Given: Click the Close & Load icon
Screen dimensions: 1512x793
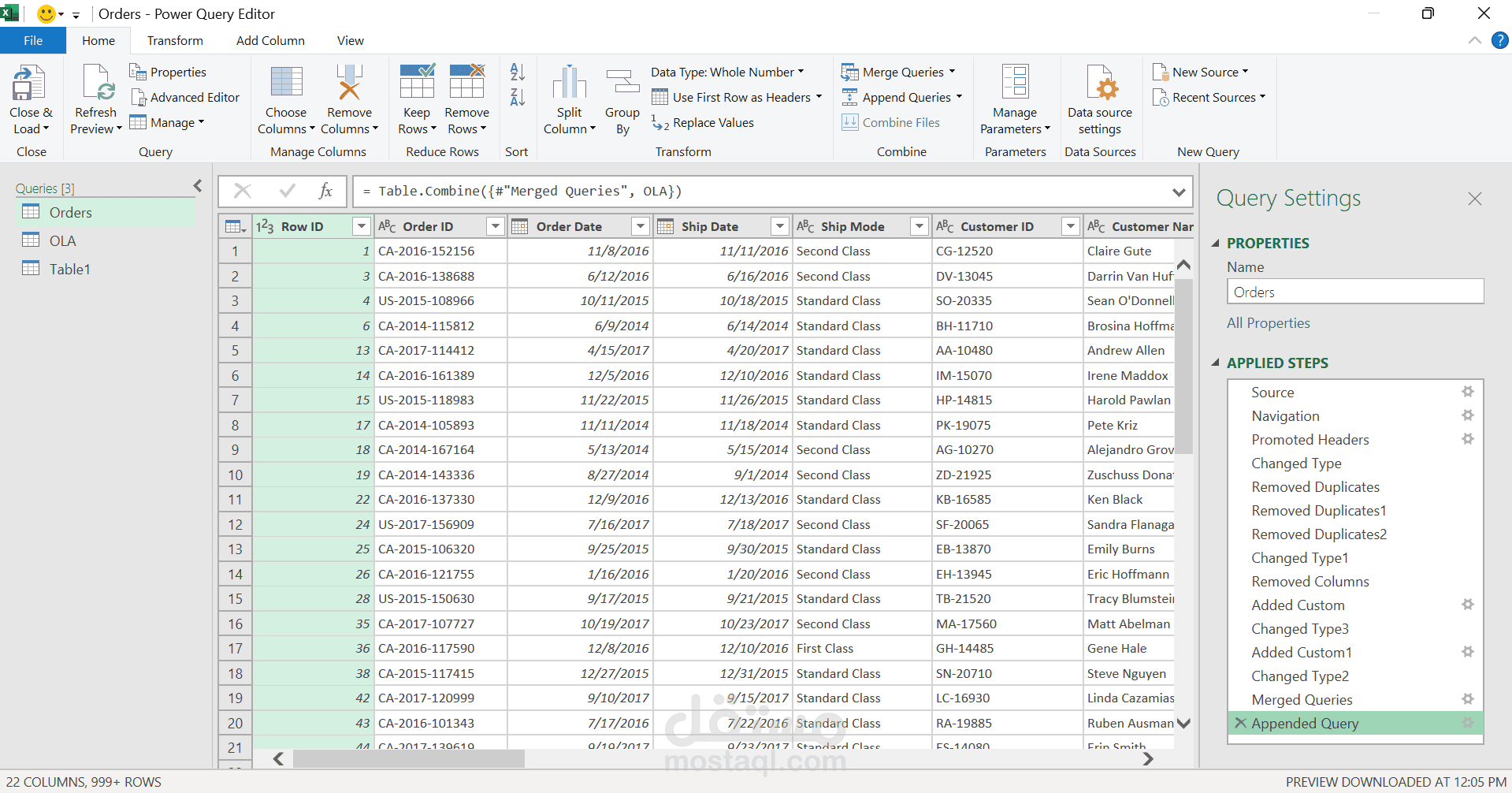Looking at the screenshot, I should coord(30,84).
